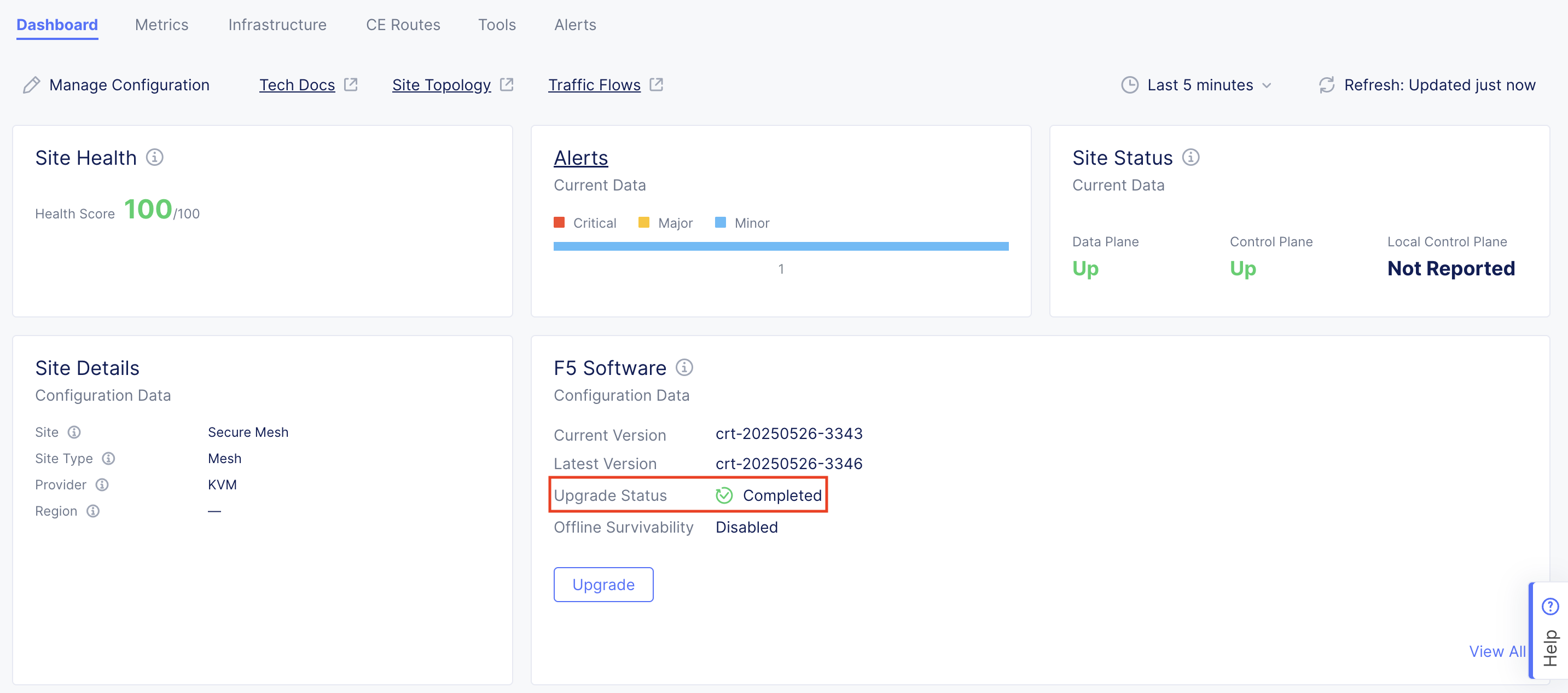
Task: Click the external link icon beside Site Topology
Action: (507, 84)
